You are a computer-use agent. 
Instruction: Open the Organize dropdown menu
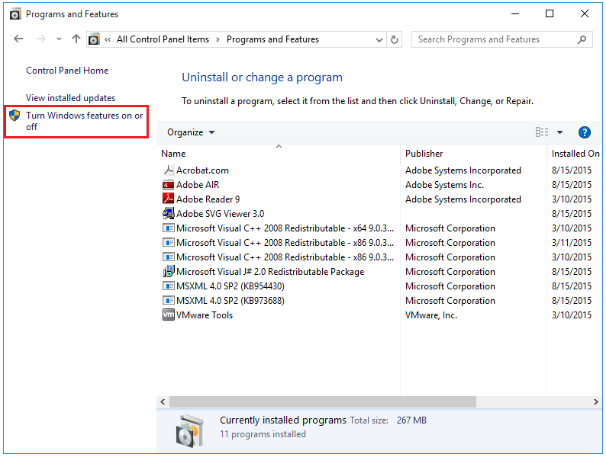pyautogui.click(x=191, y=133)
